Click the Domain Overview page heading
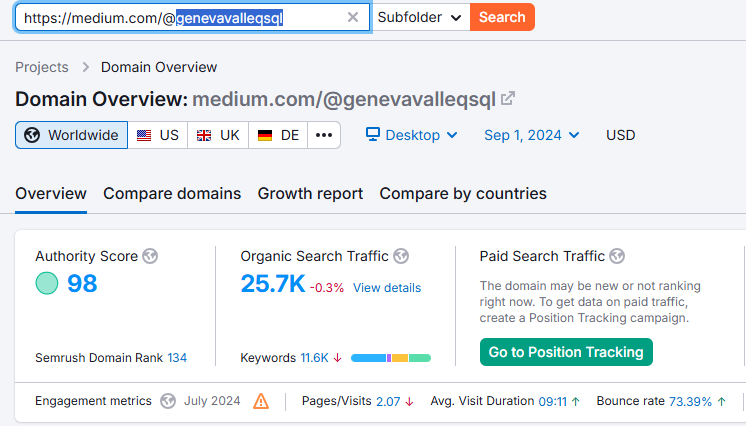 coord(102,99)
